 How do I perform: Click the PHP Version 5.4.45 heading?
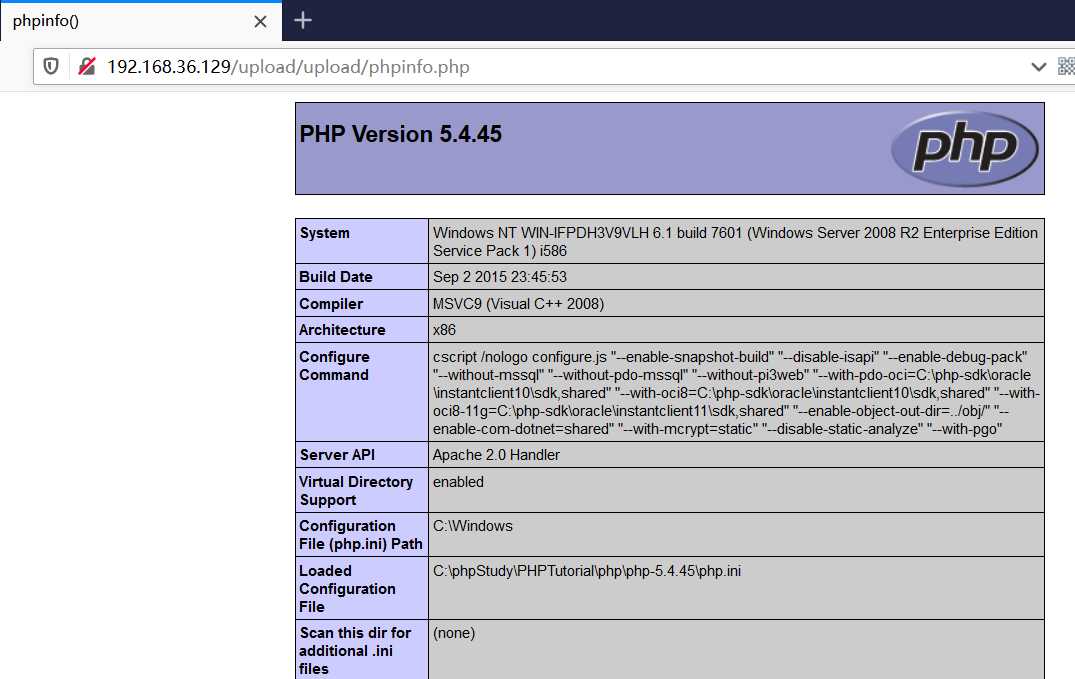click(400, 134)
